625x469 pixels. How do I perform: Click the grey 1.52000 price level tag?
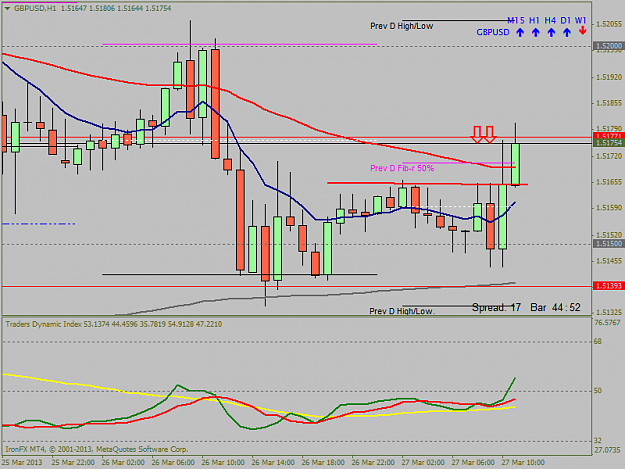608,46
